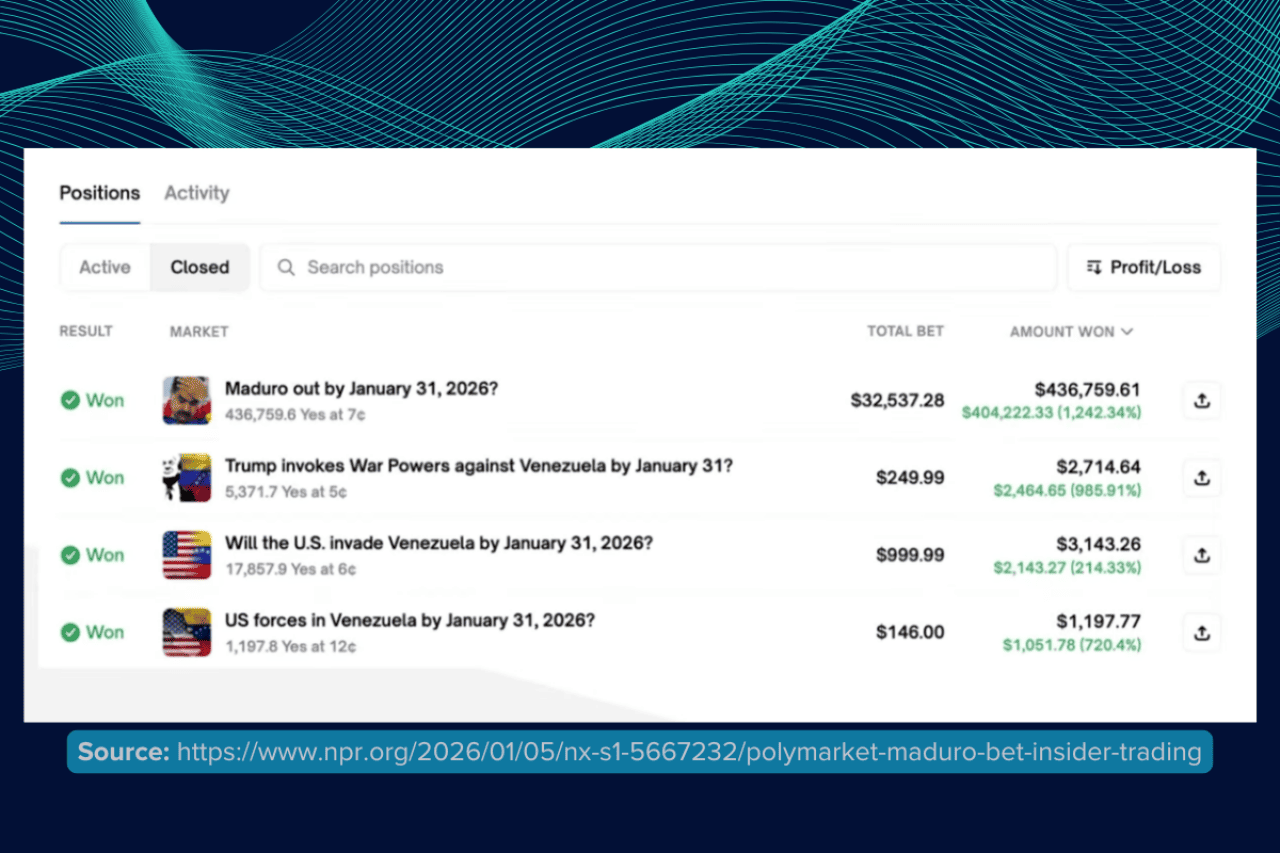Switch to the Activity tab
1280x853 pixels.
(x=196, y=193)
